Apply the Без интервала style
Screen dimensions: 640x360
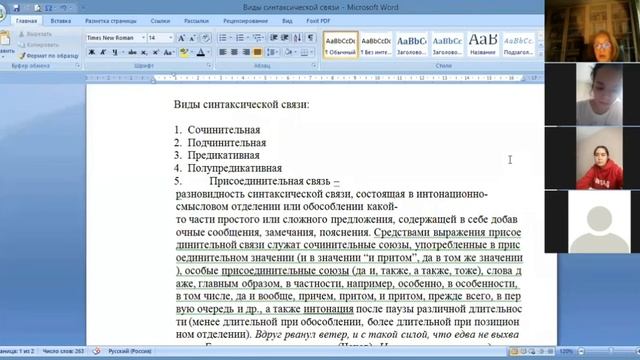point(376,45)
